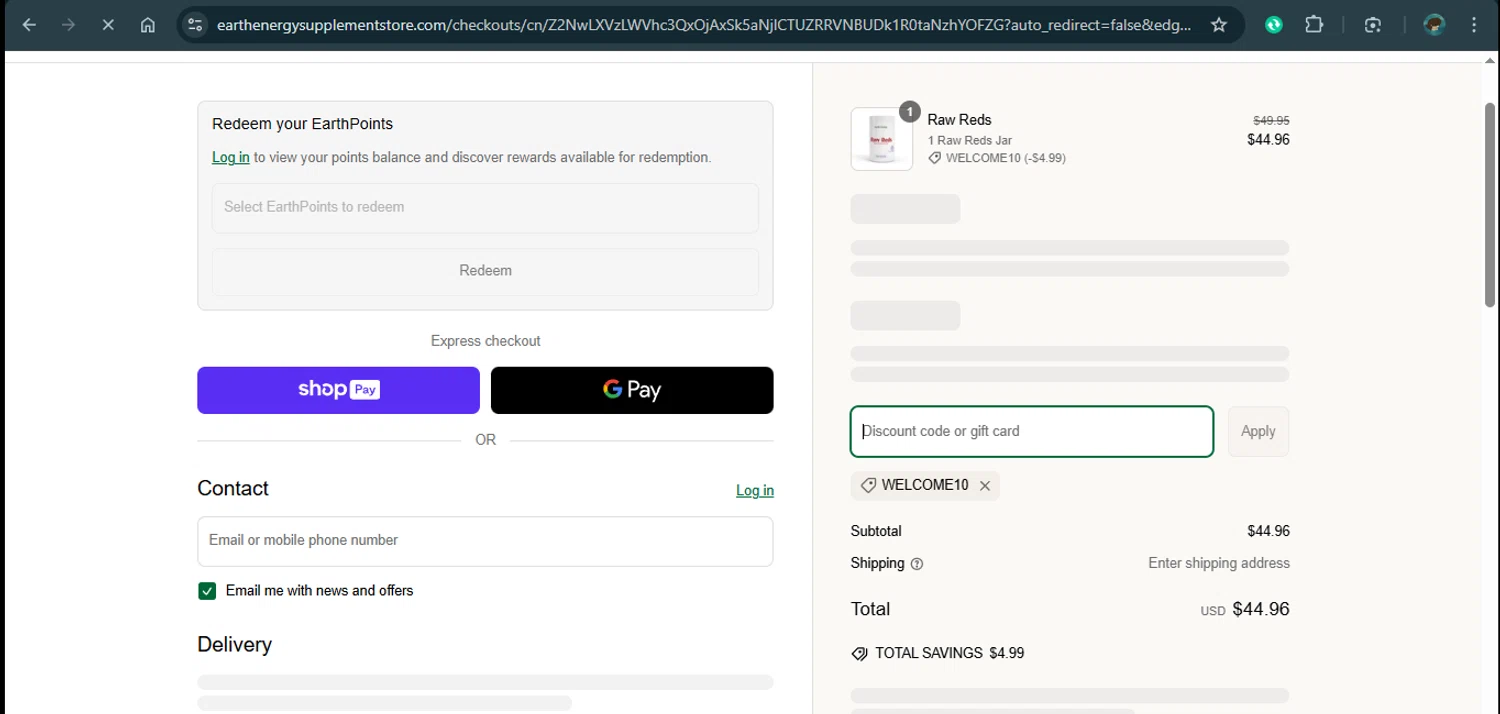The height and width of the screenshot is (714, 1500).
Task: Click the shipping help question icon
Action: click(917, 564)
